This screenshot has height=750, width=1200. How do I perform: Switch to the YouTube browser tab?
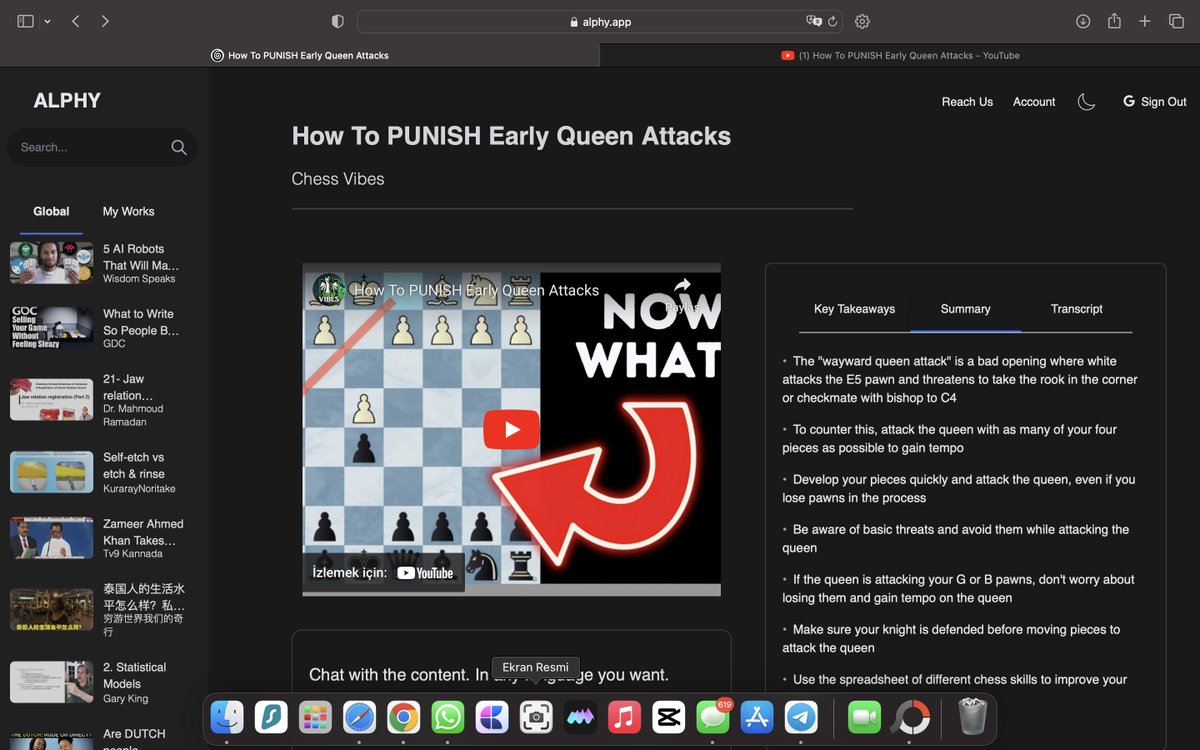click(900, 55)
